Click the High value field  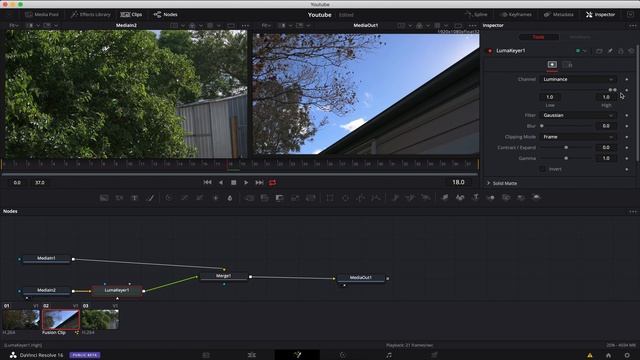[x=606, y=97]
